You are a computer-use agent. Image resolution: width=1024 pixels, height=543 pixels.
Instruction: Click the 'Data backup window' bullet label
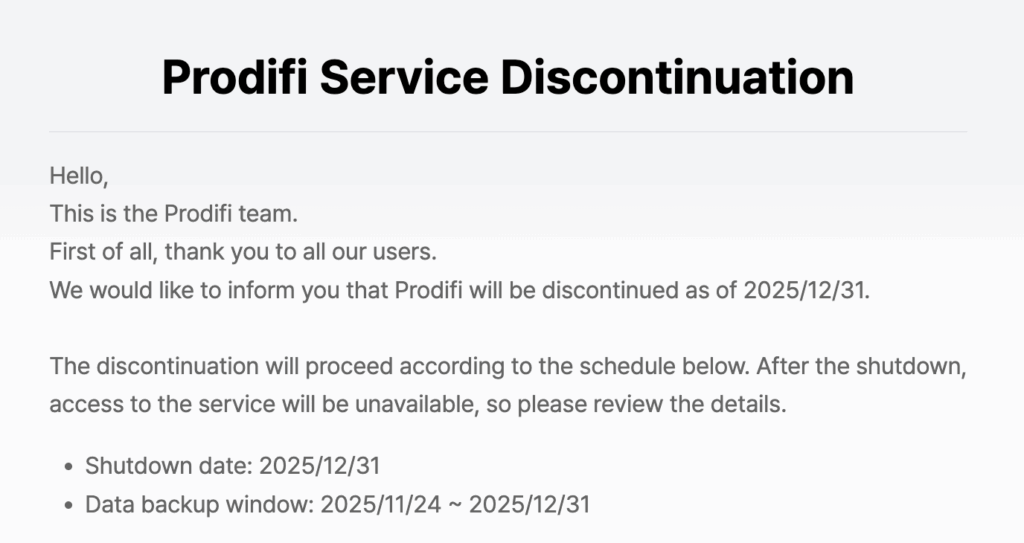[x=199, y=504]
